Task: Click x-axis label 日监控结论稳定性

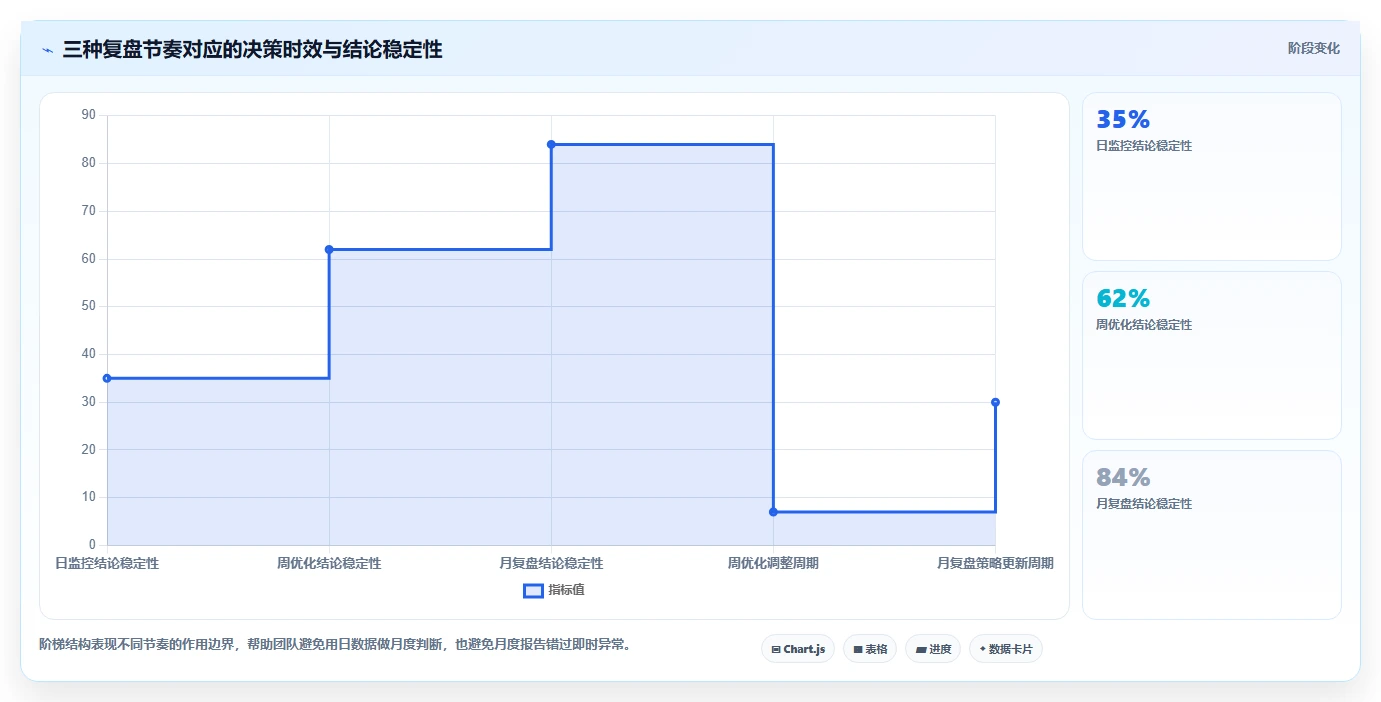Action: 107,563
